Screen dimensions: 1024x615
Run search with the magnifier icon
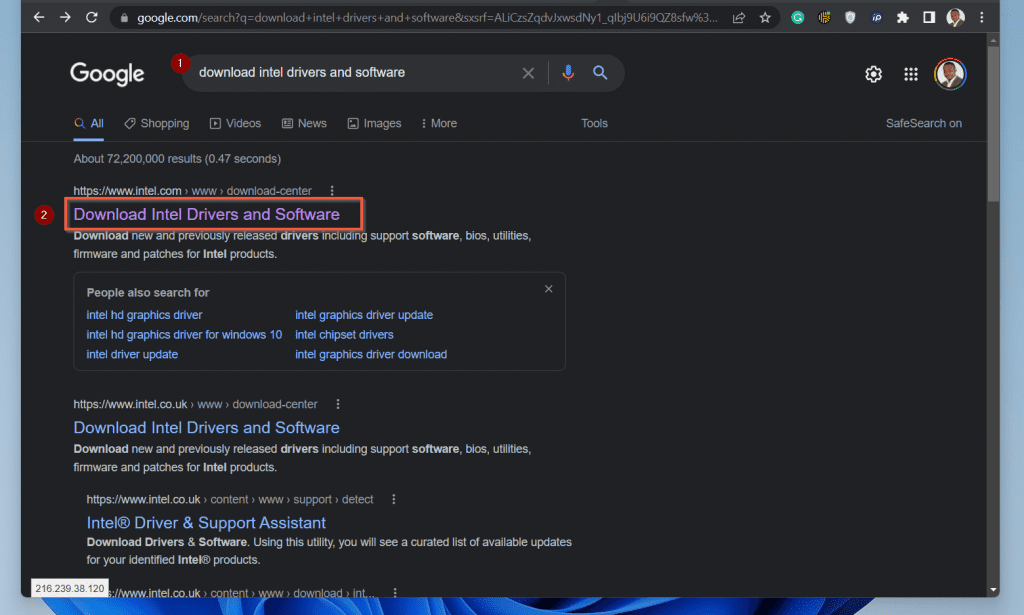click(x=600, y=72)
